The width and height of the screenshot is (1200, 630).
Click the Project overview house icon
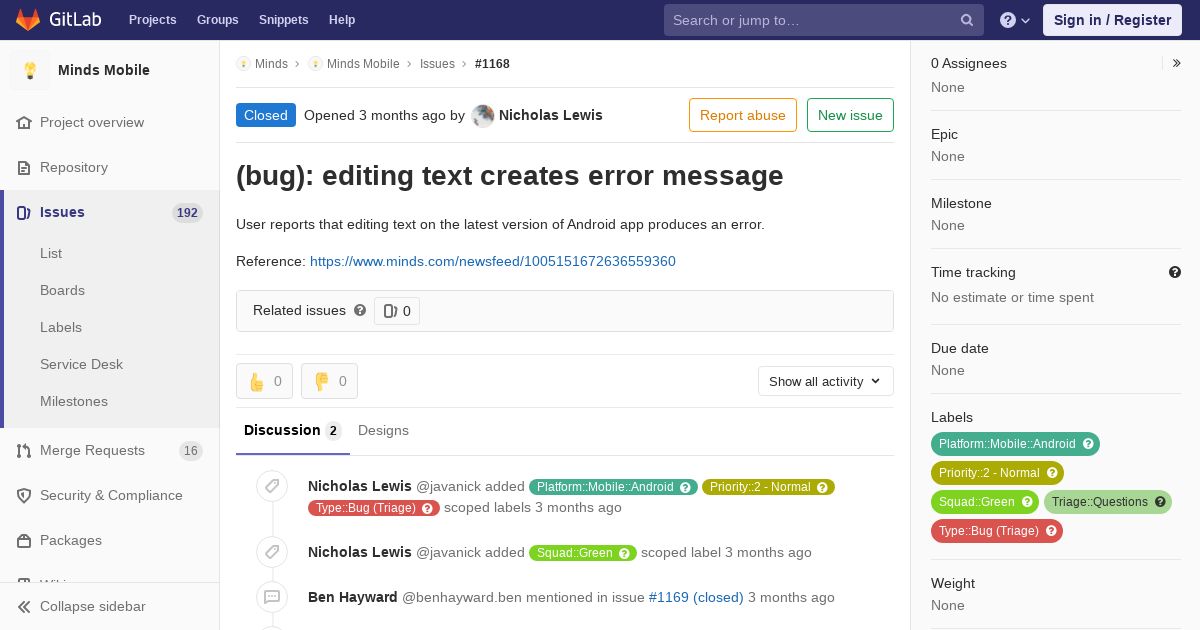(24, 122)
